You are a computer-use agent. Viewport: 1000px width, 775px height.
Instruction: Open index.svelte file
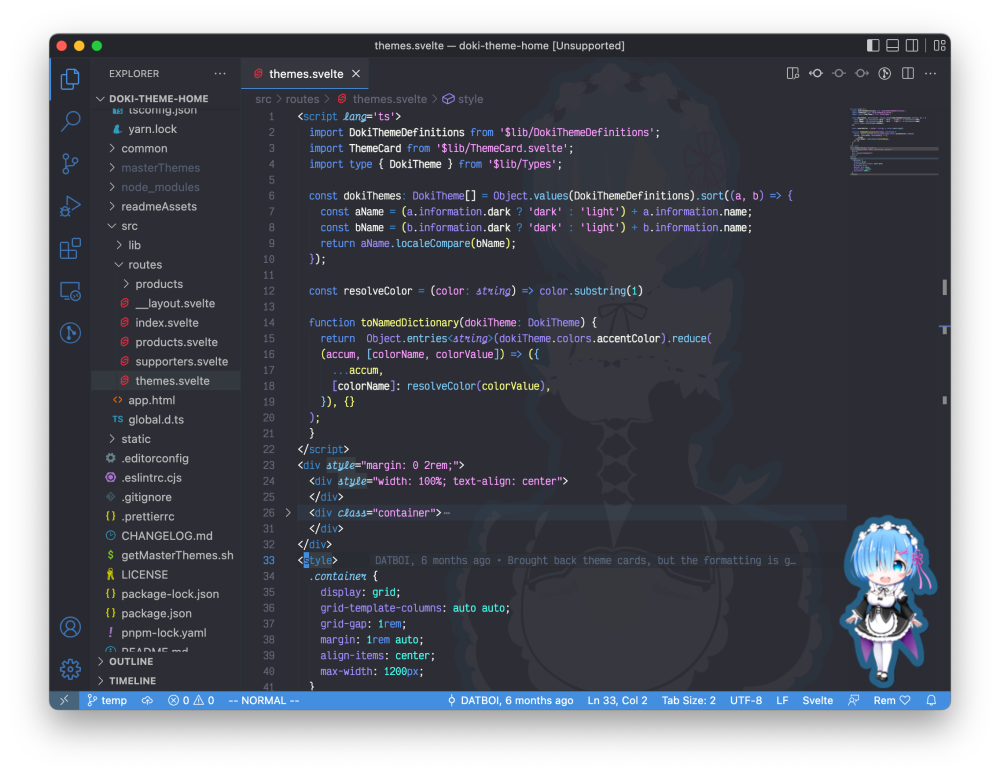(166, 323)
